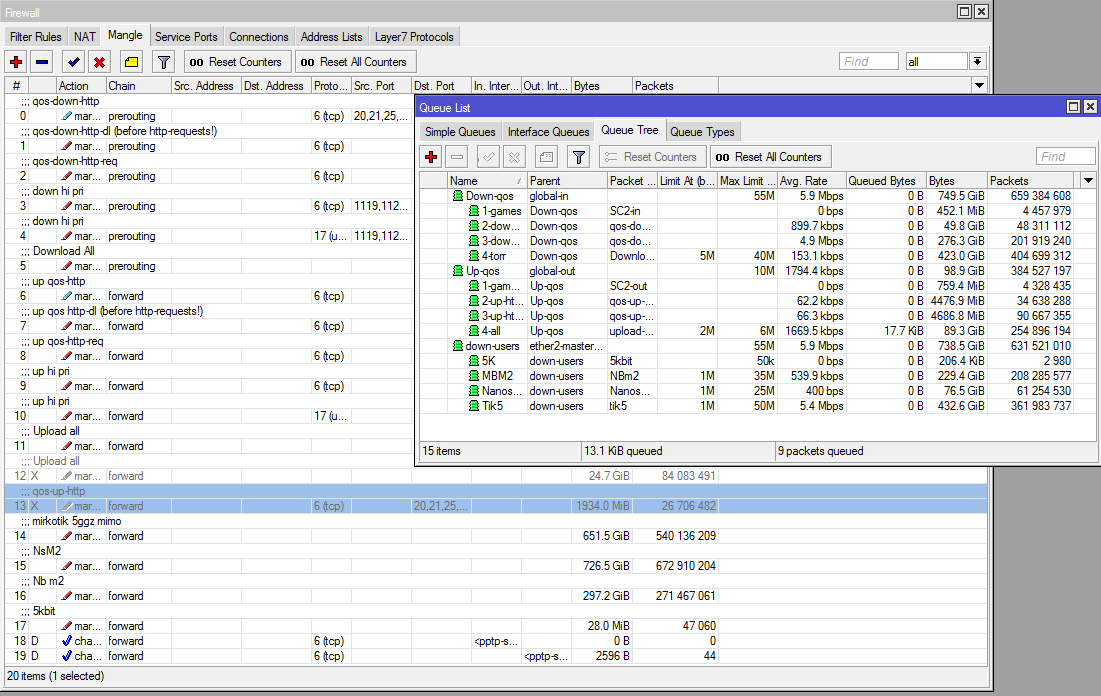The height and width of the screenshot is (696, 1101).
Task: Click the yellow Comment icon in Firewall toolbar
Action: [132, 62]
